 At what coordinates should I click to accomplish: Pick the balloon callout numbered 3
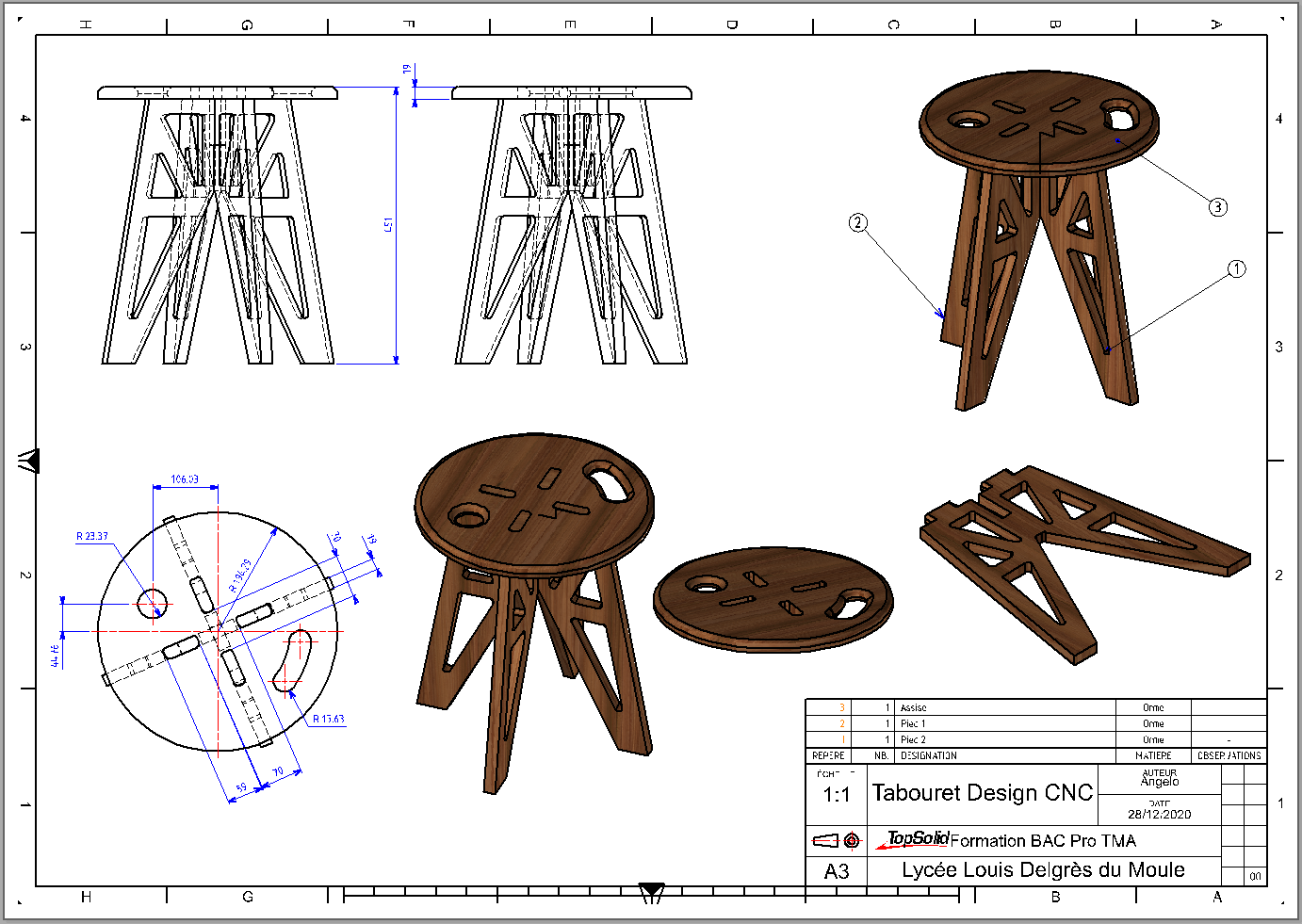point(1217,207)
